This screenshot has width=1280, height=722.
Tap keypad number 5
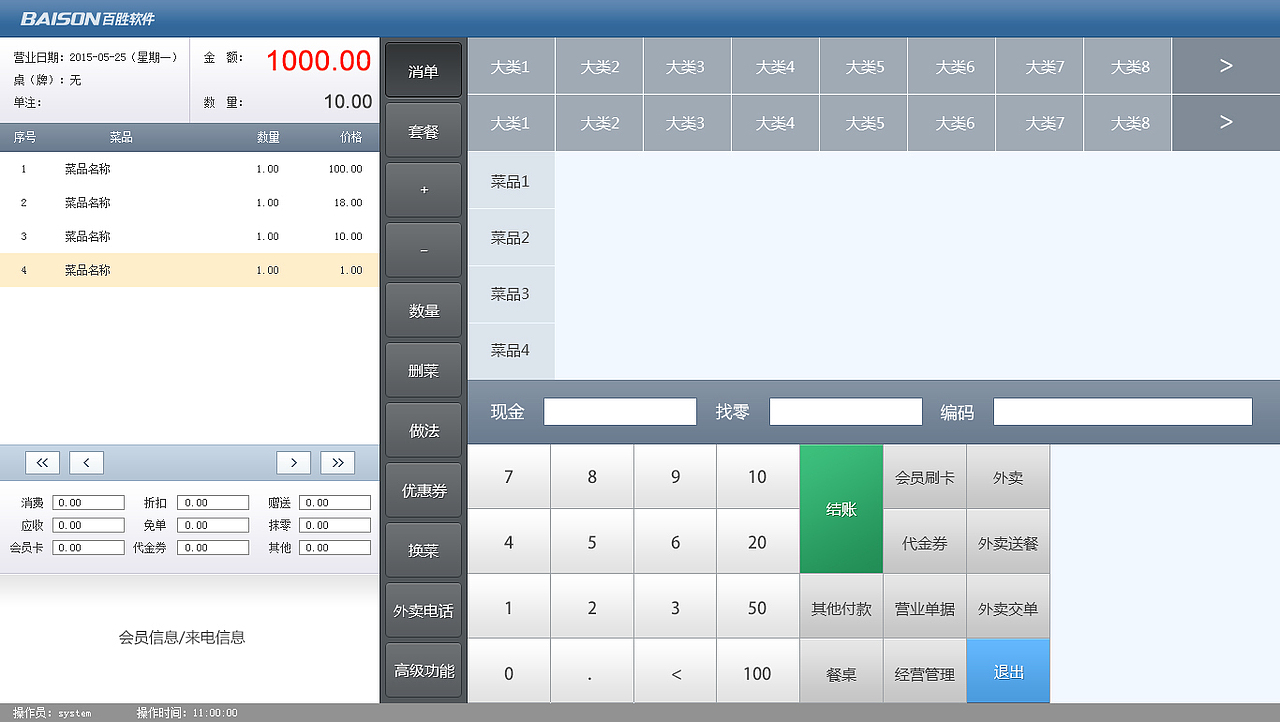coord(592,542)
